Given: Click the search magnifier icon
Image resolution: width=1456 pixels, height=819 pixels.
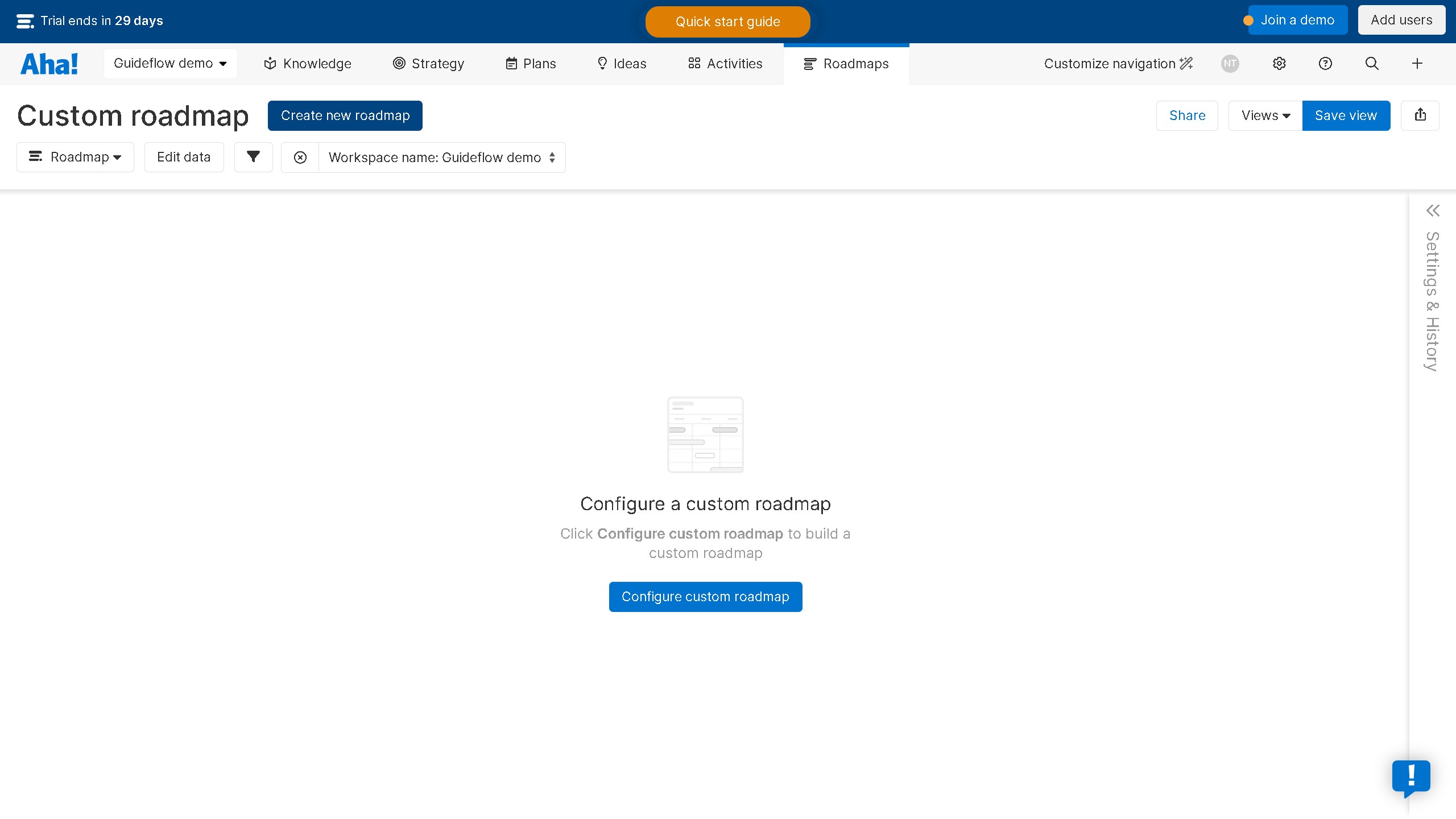Looking at the screenshot, I should pyautogui.click(x=1372, y=64).
